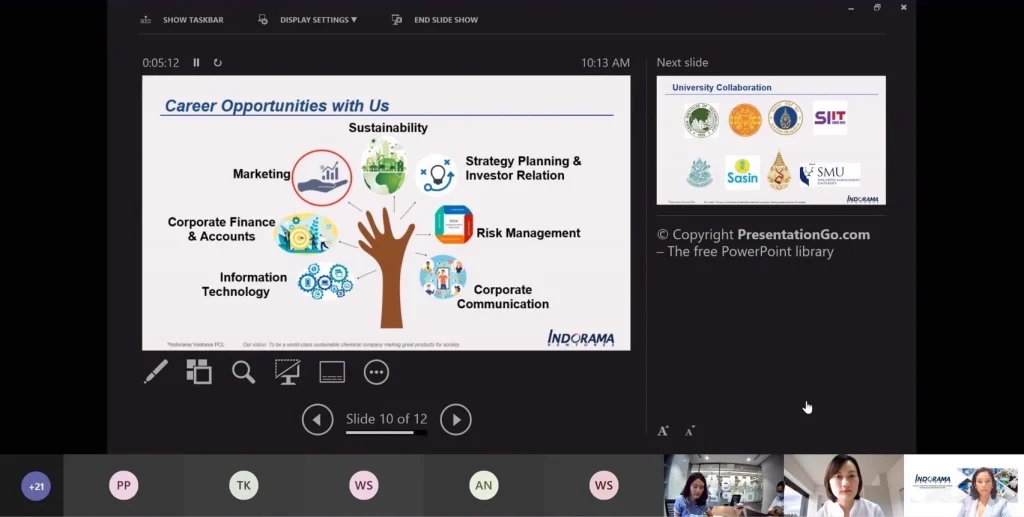Select participant PP avatar tile
This screenshot has height=517, width=1024.
coord(124,486)
